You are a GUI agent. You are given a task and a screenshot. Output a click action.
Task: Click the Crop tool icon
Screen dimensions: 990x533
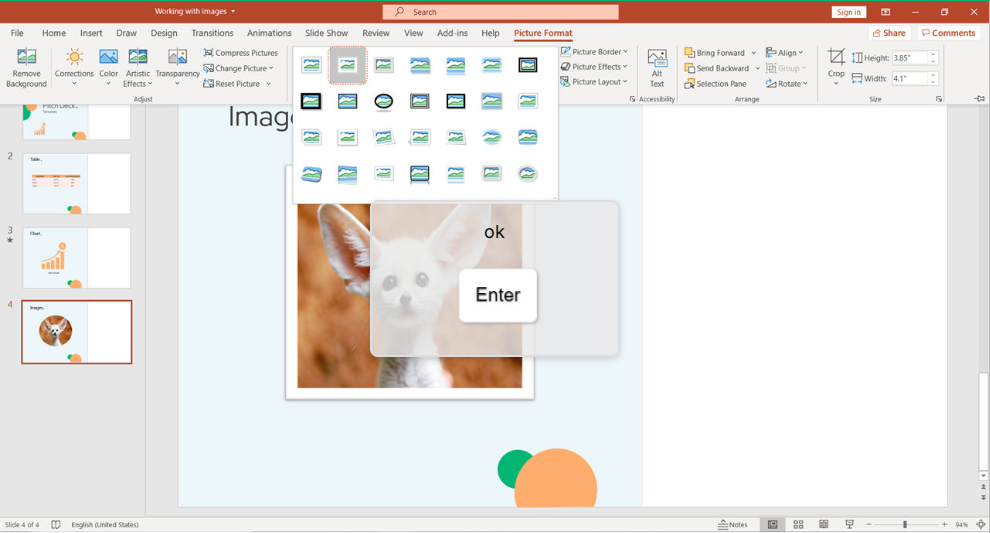click(836, 57)
